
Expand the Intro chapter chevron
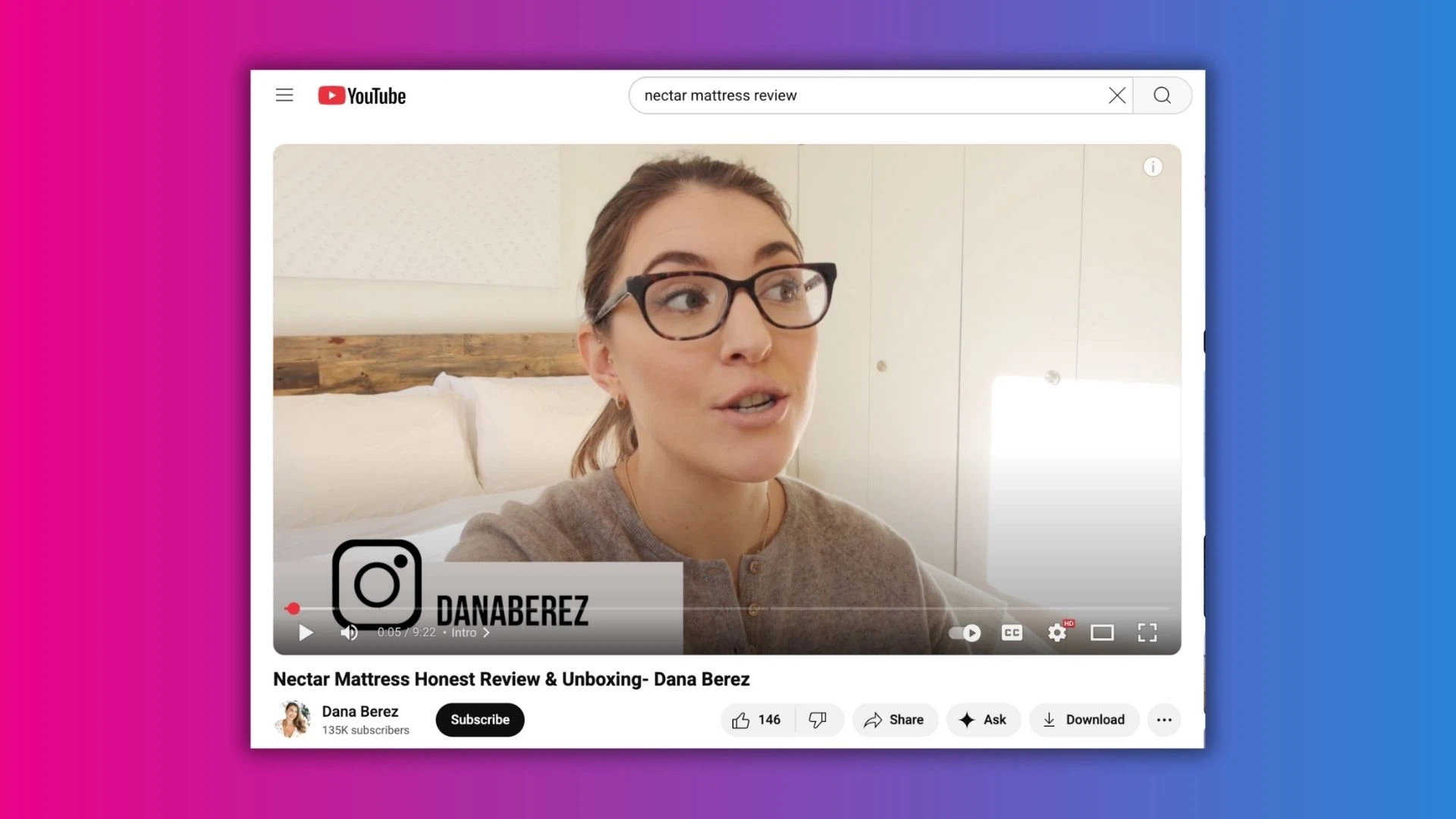[x=486, y=632]
